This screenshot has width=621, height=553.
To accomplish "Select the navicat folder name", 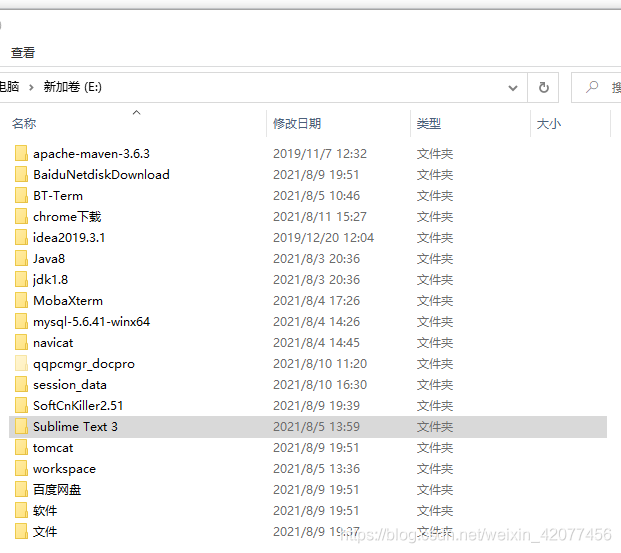I will [x=53, y=342].
